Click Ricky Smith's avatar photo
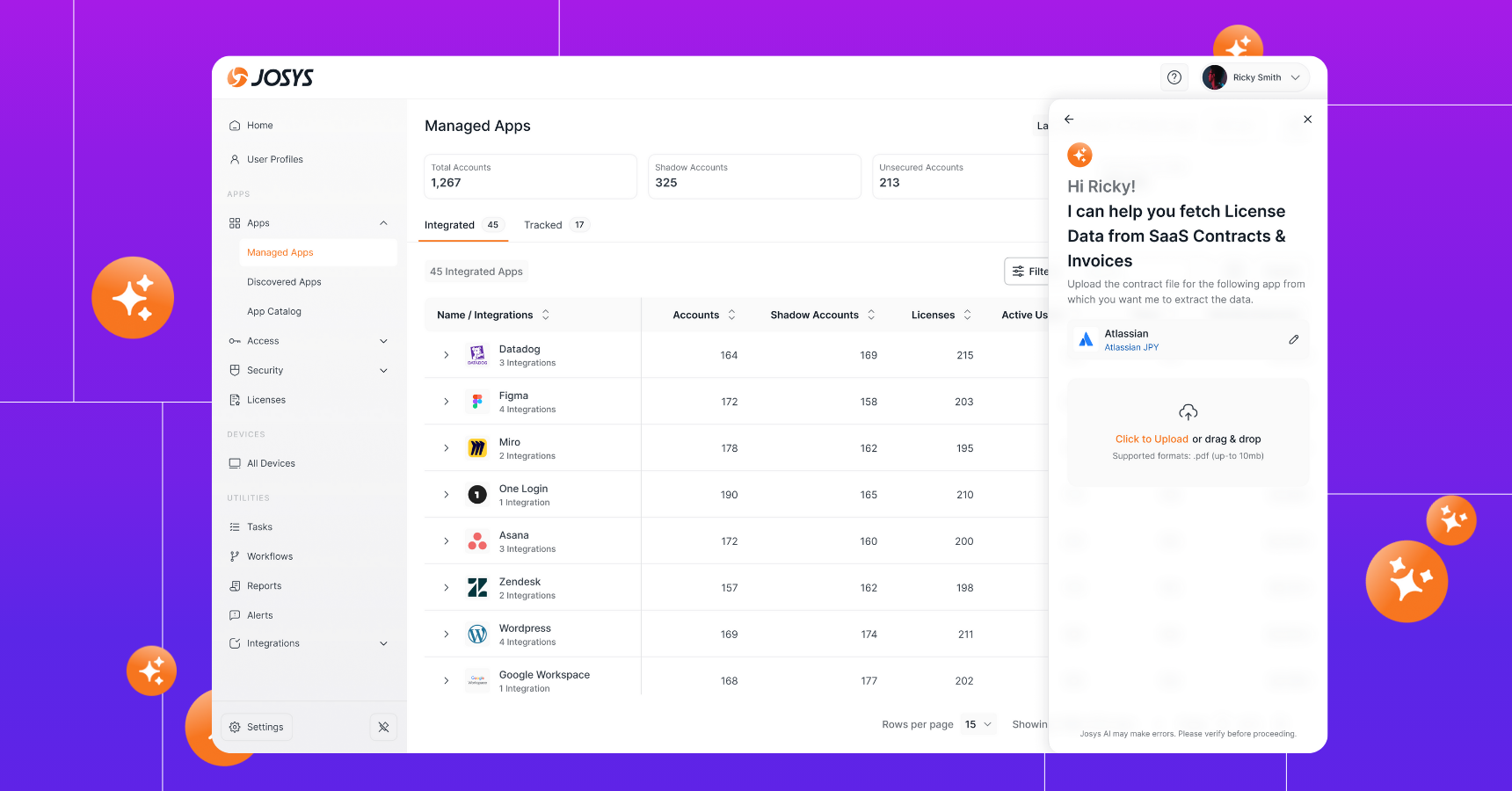Screen dimensions: 1512x791 [1214, 77]
